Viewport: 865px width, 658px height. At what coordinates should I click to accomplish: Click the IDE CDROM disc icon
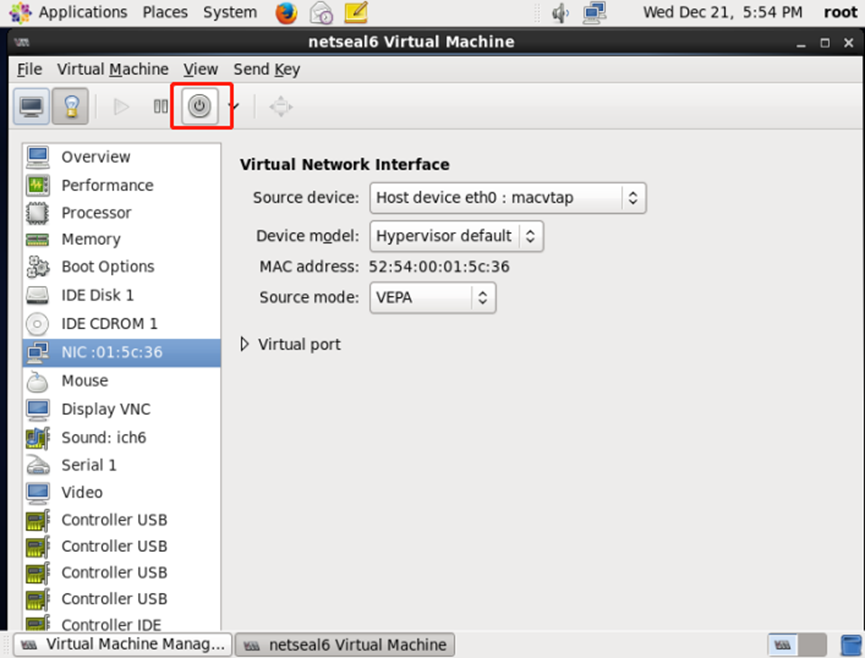tap(38, 324)
